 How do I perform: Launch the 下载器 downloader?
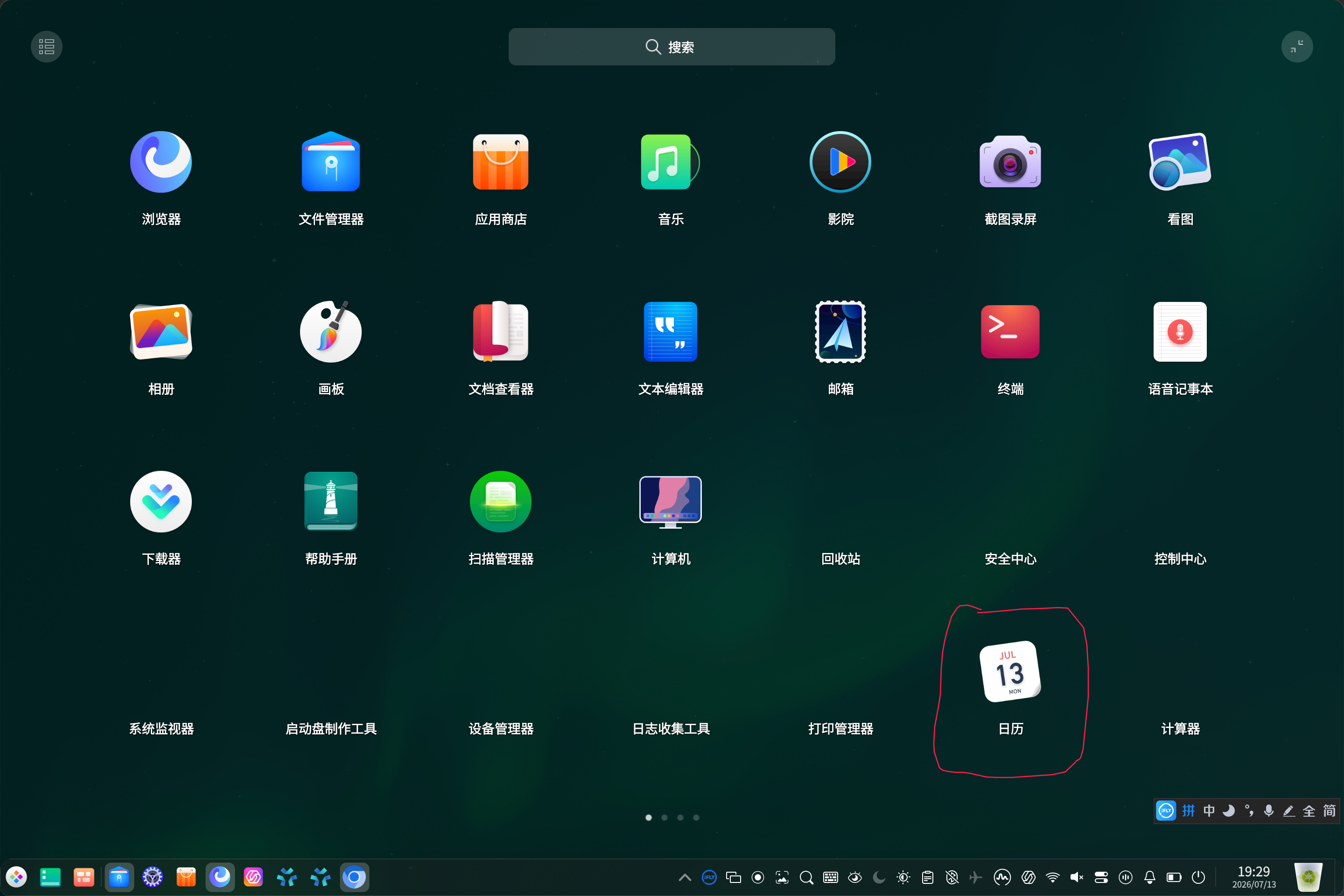(x=161, y=502)
